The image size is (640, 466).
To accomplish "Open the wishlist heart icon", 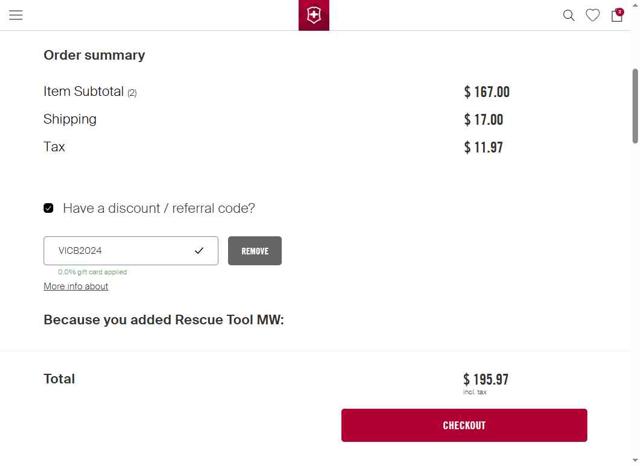I will [592, 15].
